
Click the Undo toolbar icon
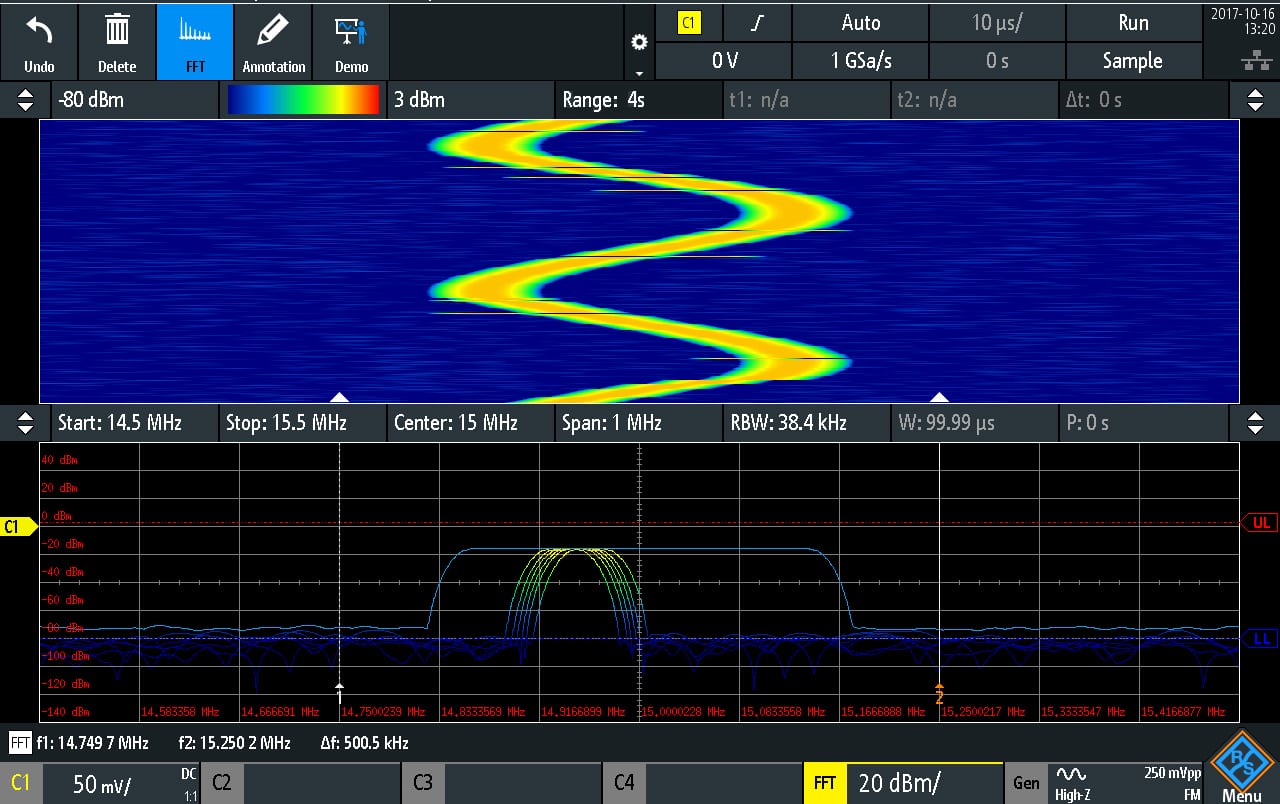pyautogui.click(x=39, y=42)
